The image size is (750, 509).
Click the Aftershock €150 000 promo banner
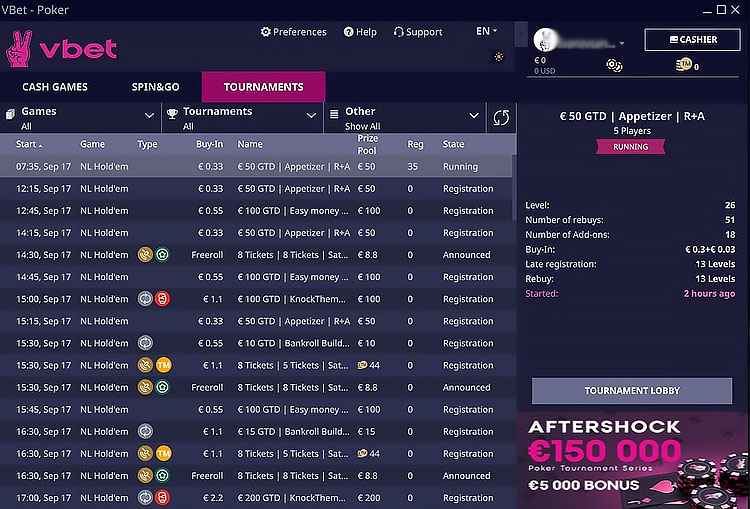(x=632, y=459)
